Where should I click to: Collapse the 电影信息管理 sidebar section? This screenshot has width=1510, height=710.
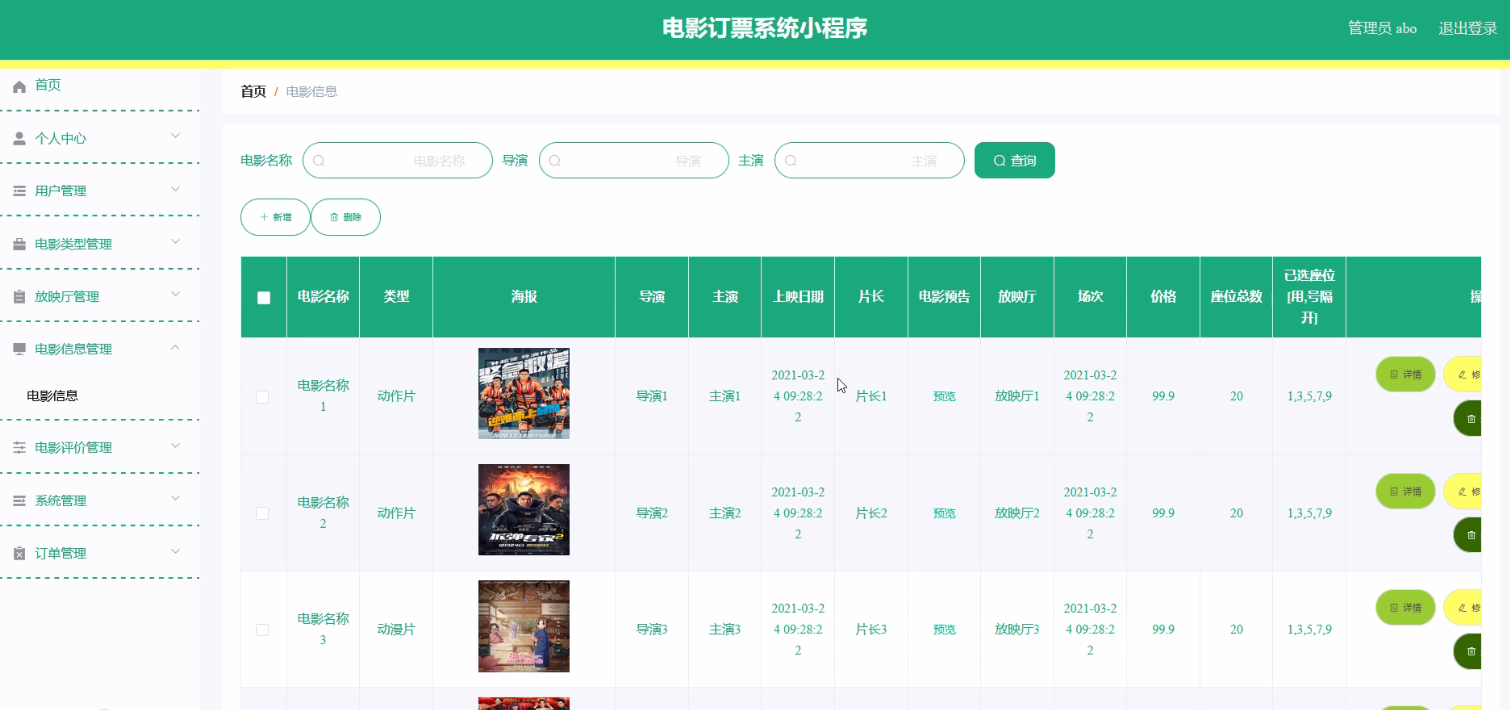point(100,348)
